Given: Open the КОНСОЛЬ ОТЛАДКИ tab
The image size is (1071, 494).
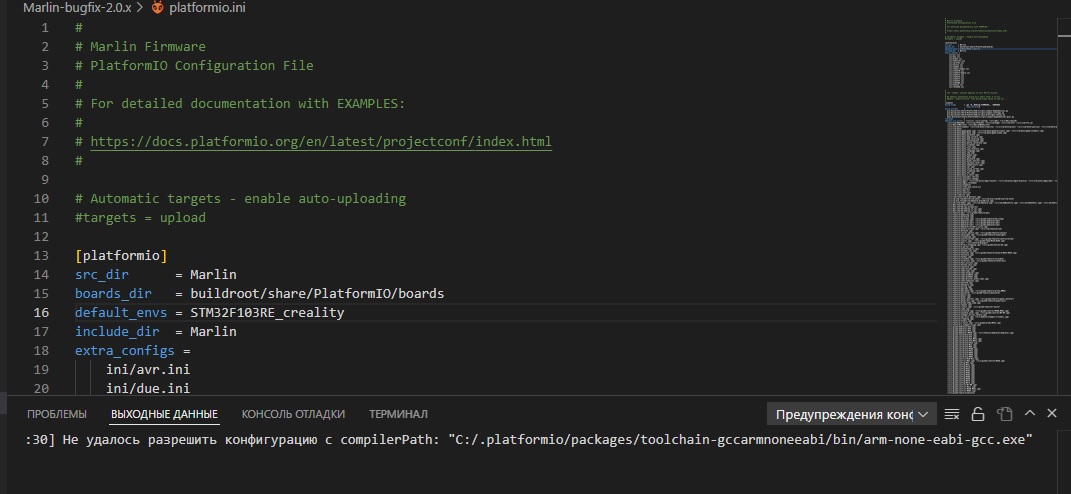Looking at the screenshot, I should tap(293, 414).
